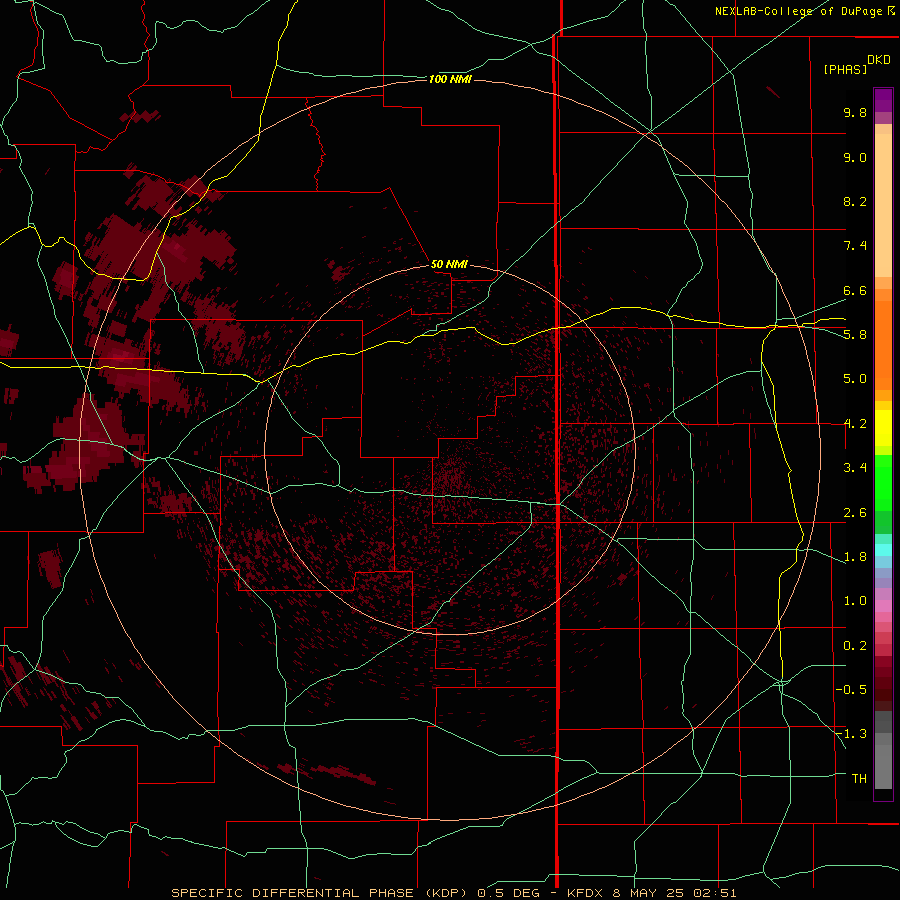The height and width of the screenshot is (900, 900).
Task: Click the TH threshold label on the scale
Action: [859, 779]
